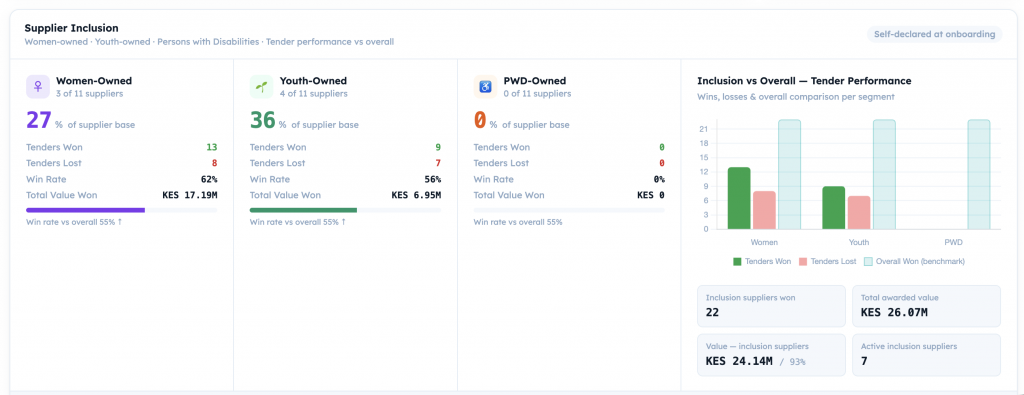Click the 'KES 6.95M' total value
This screenshot has width=1024, height=395.
point(416,195)
